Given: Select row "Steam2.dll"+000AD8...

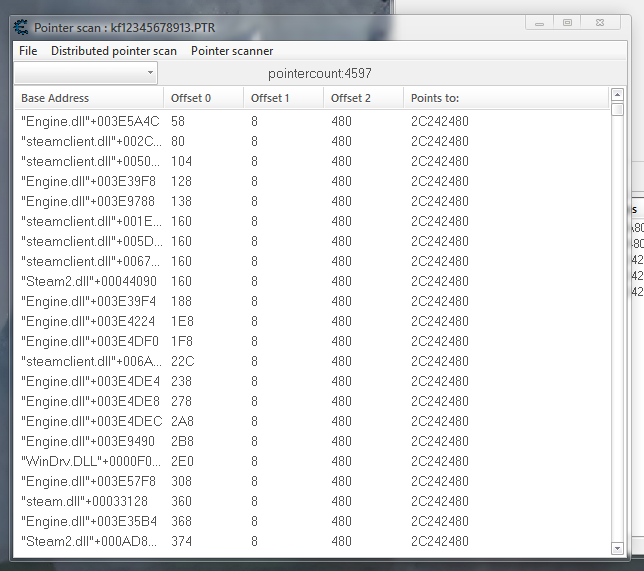Looking at the screenshot, I should [312, 541].
